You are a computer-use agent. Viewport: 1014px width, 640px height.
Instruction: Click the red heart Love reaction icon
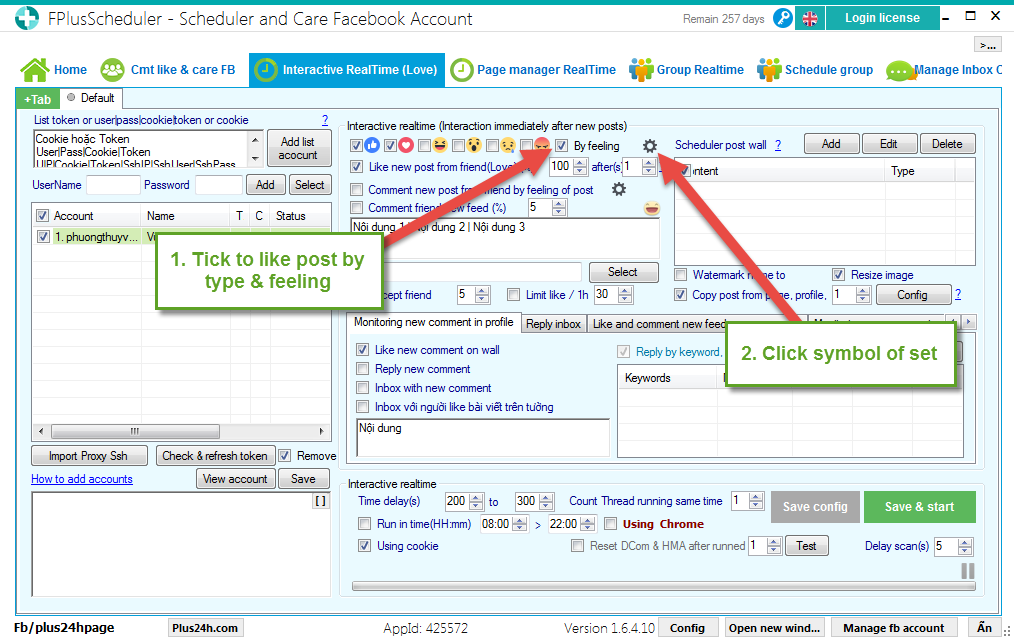(405, 145)
